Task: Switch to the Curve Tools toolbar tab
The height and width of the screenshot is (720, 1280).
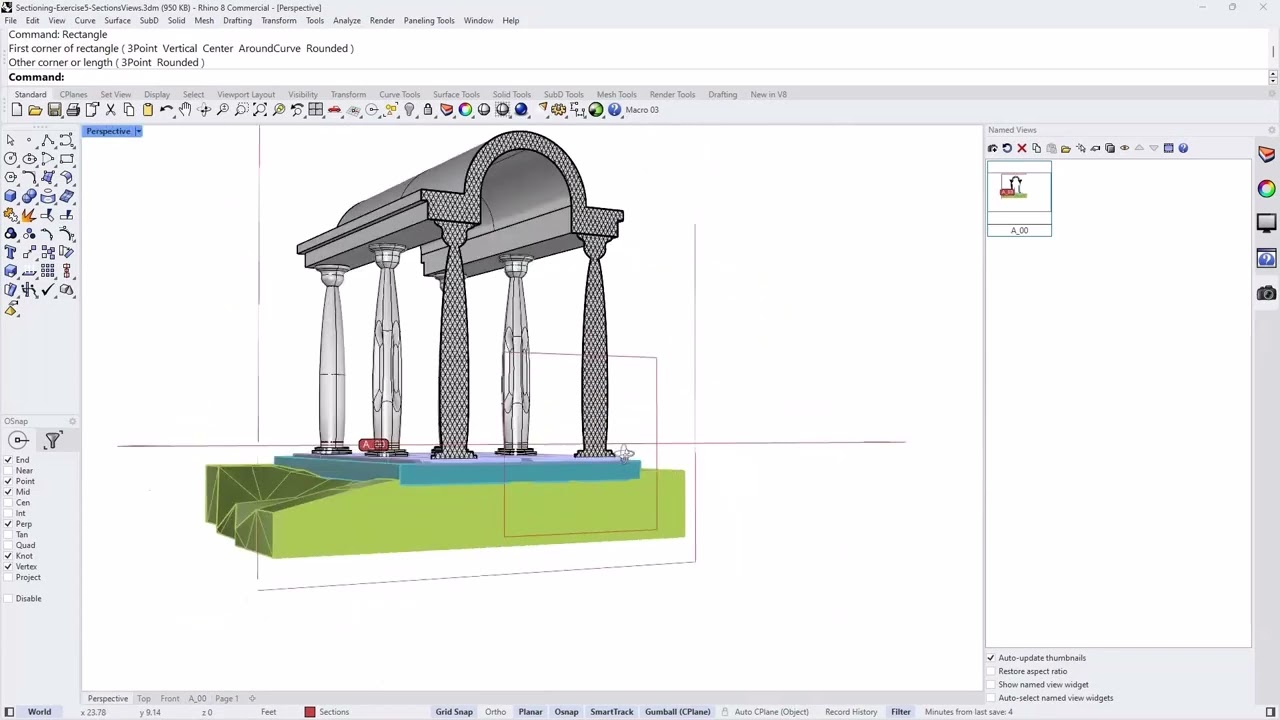Action: point(399,95)
